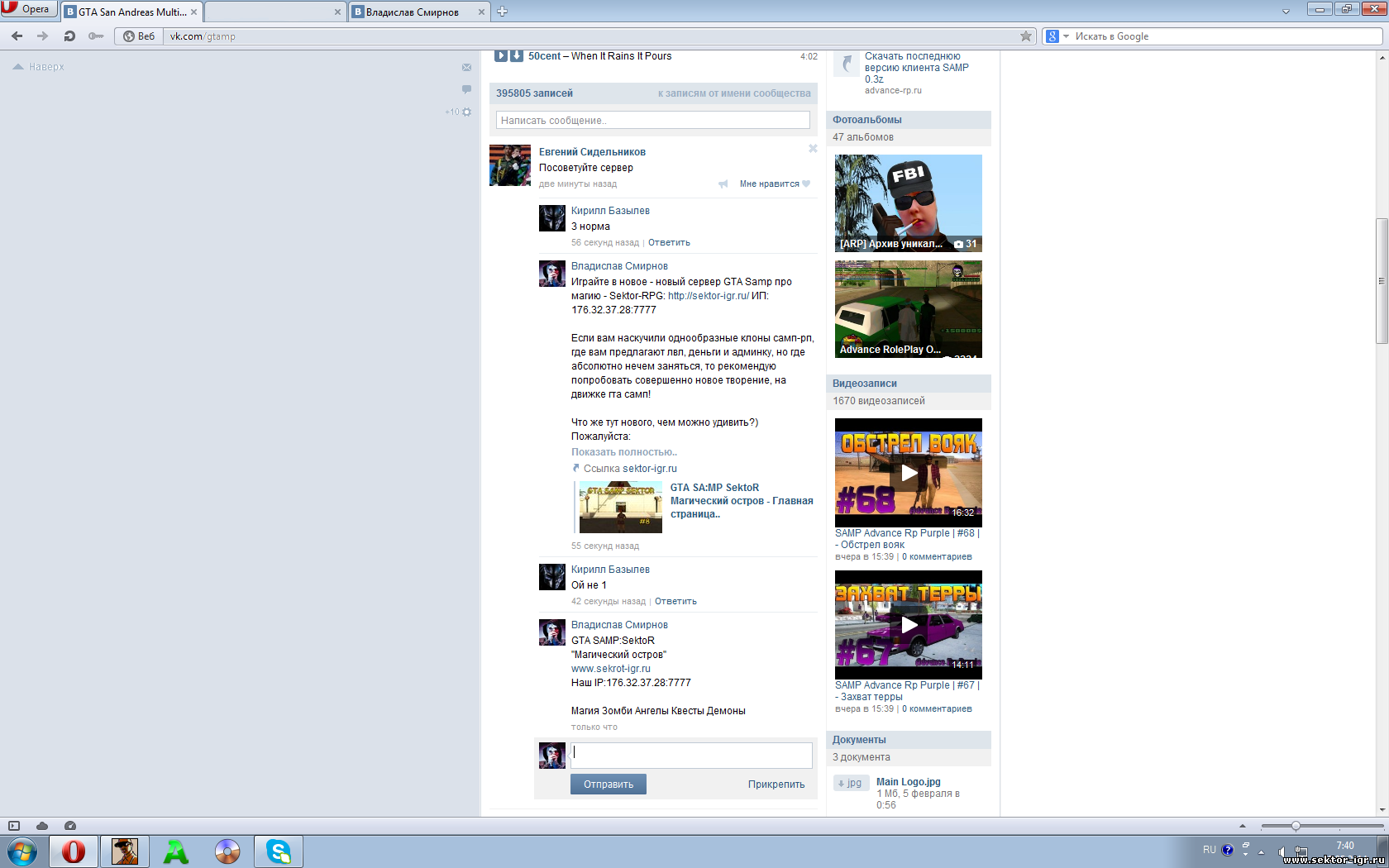Open the zoom options arrow near slider

click(x=1242, y=826)
